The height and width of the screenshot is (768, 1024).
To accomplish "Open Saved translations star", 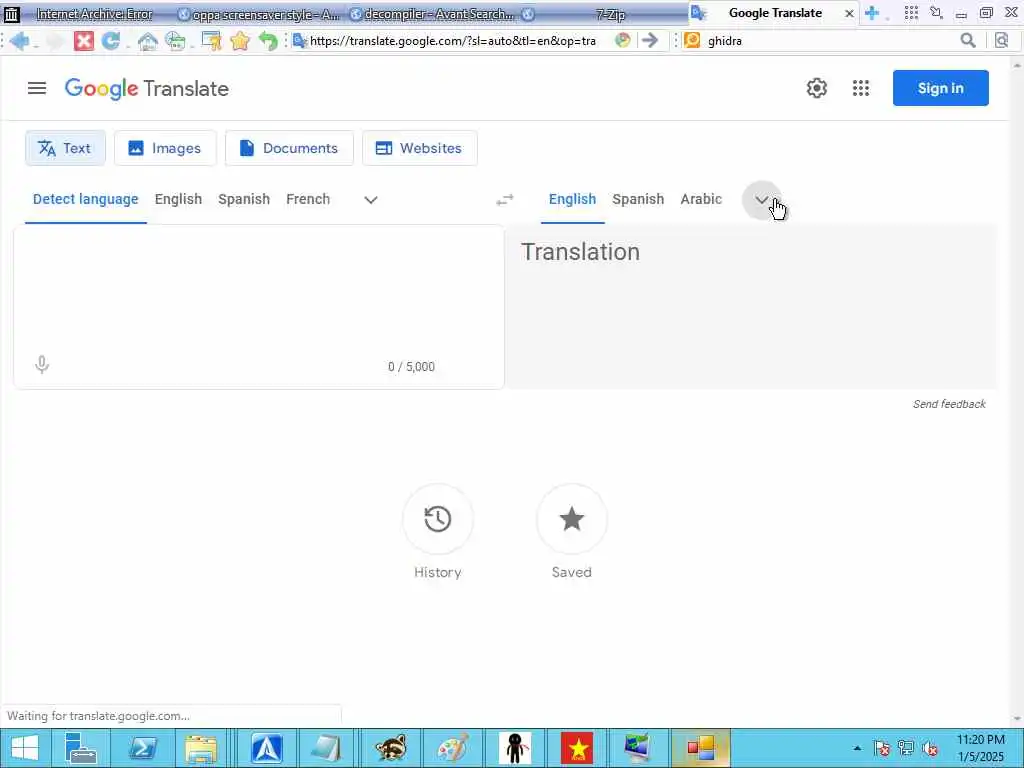I will click(571, 520).
